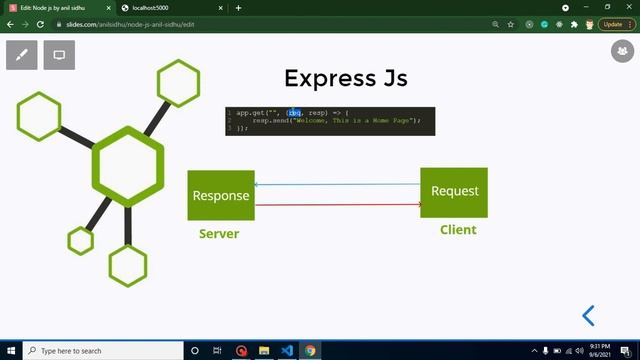The width and height of the screenshot is (640, 360).
Task: Click the Type here to search box
Action: click(103, 351)
